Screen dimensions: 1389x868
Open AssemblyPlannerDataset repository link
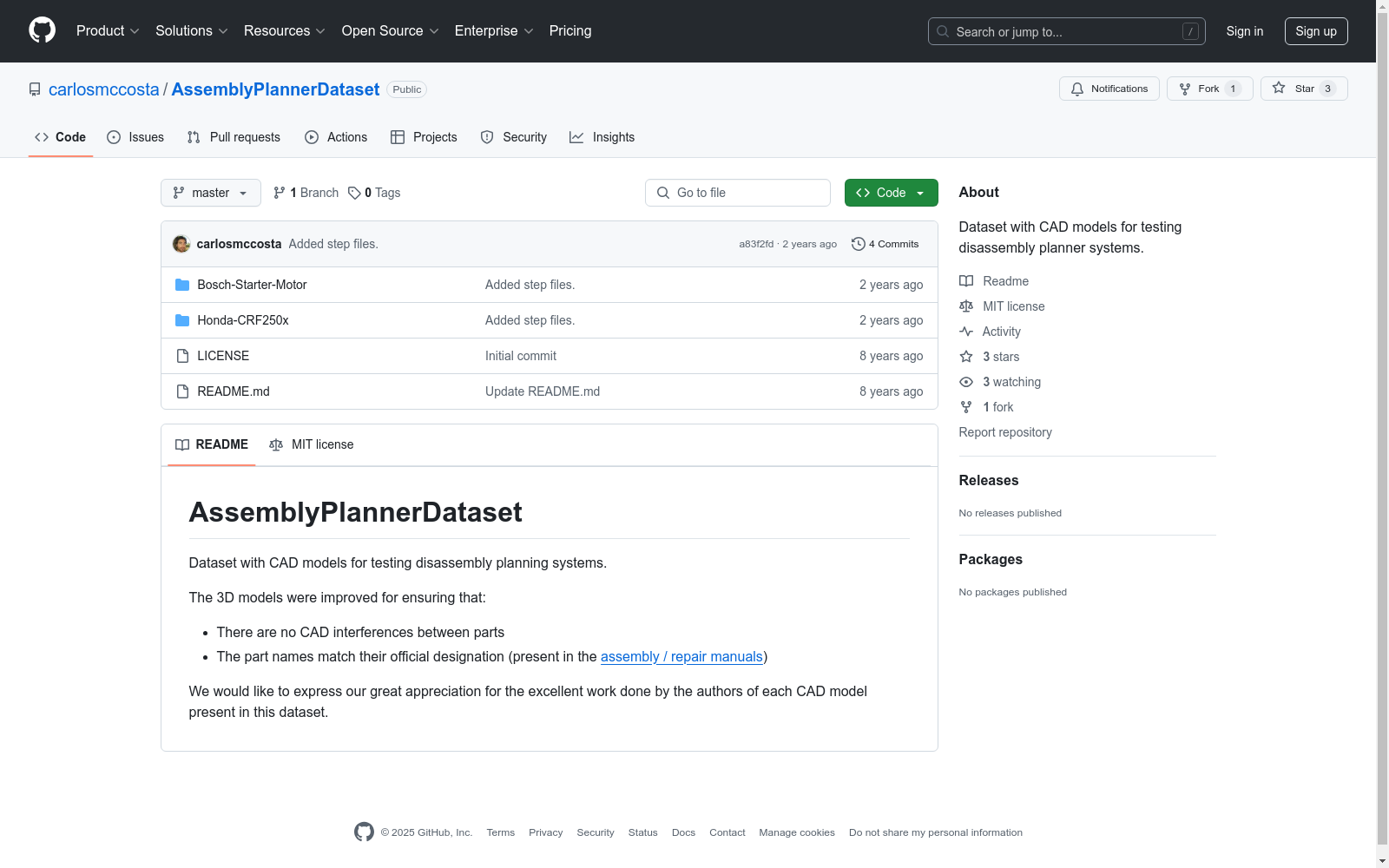(275, 89)
